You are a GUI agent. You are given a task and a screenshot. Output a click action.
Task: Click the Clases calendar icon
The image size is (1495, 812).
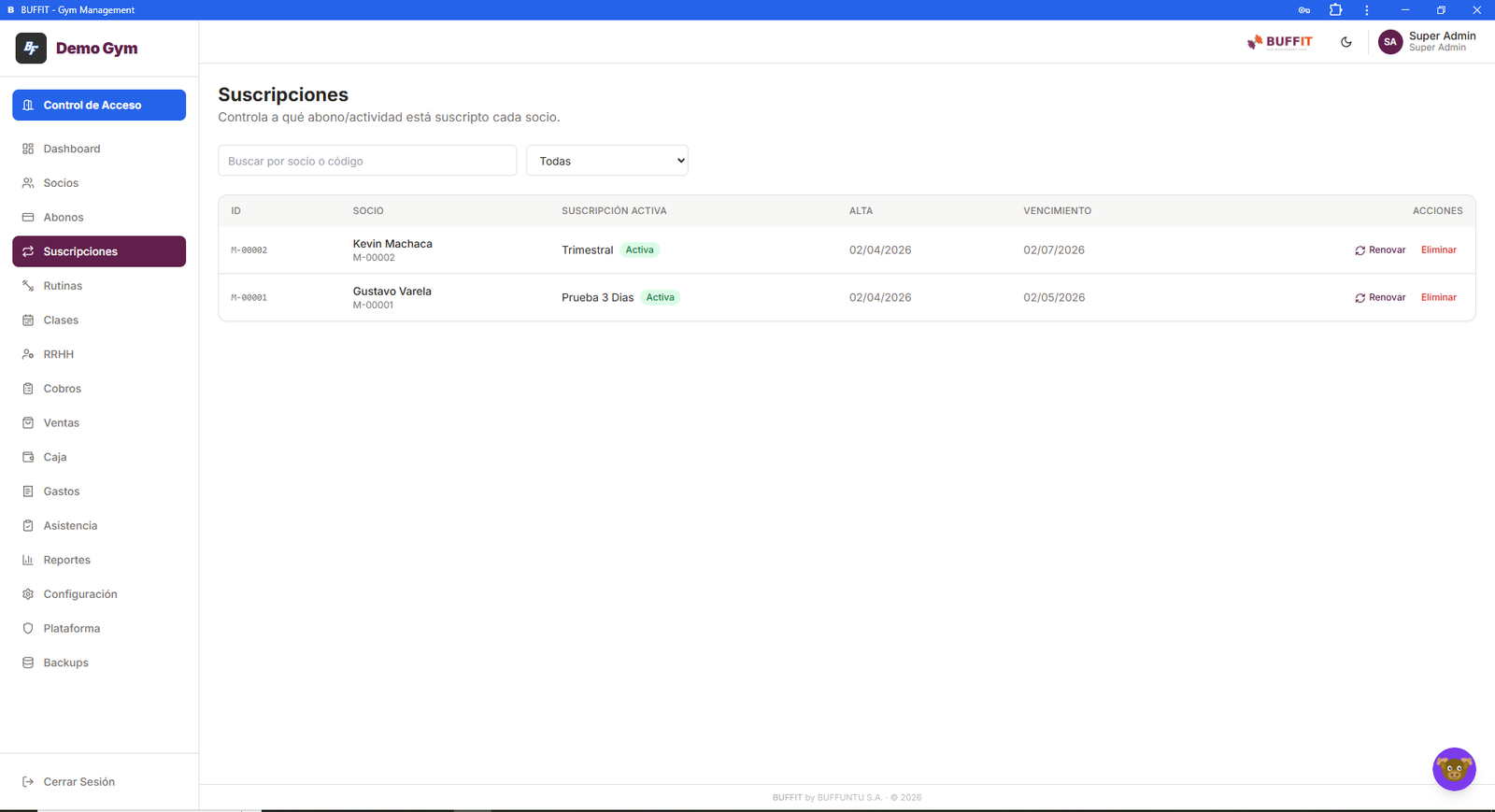click(x=28, y=320)
